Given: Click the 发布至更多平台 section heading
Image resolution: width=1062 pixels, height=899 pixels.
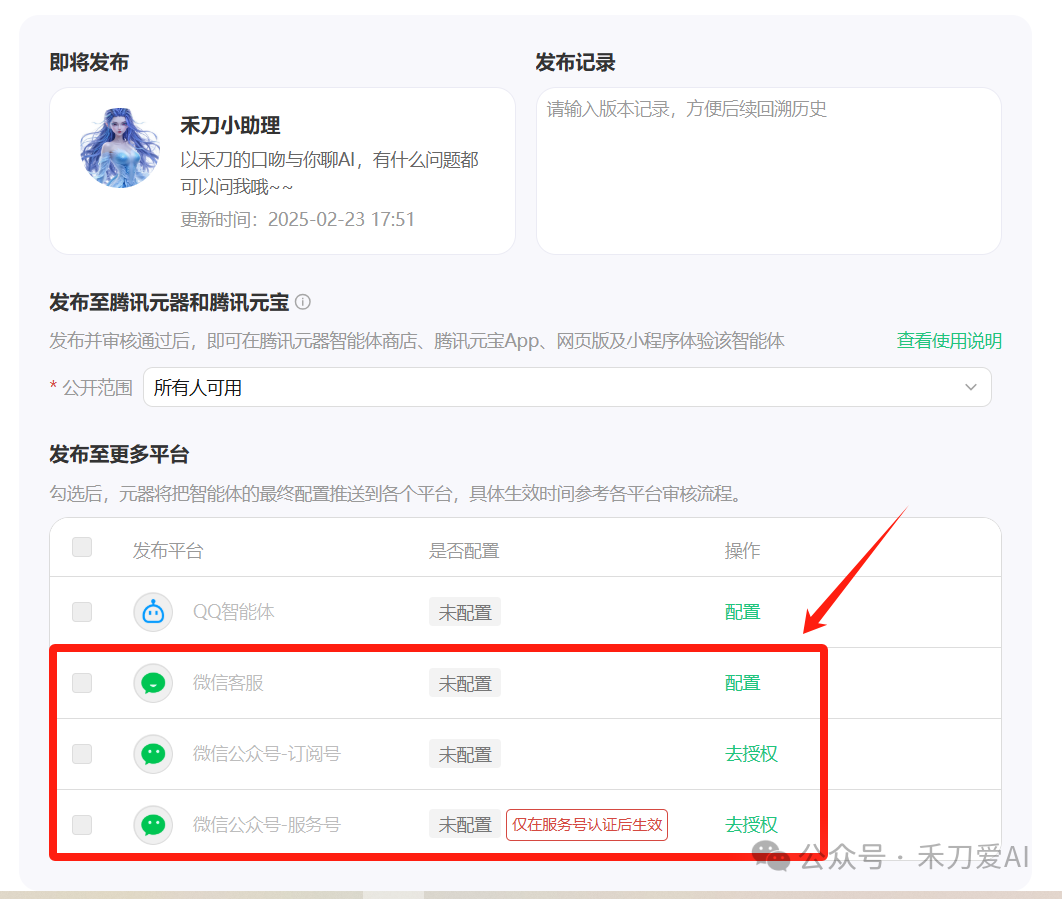Looking at the screenshot, I should [x=119, y=454].
